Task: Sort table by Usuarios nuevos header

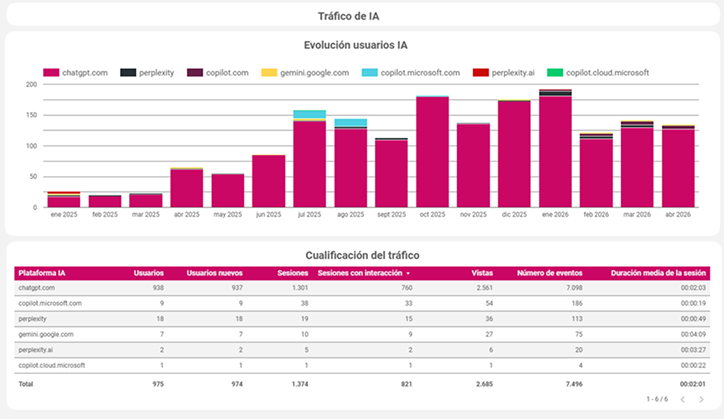Action: pyautogui.click(x=215, y=273)
